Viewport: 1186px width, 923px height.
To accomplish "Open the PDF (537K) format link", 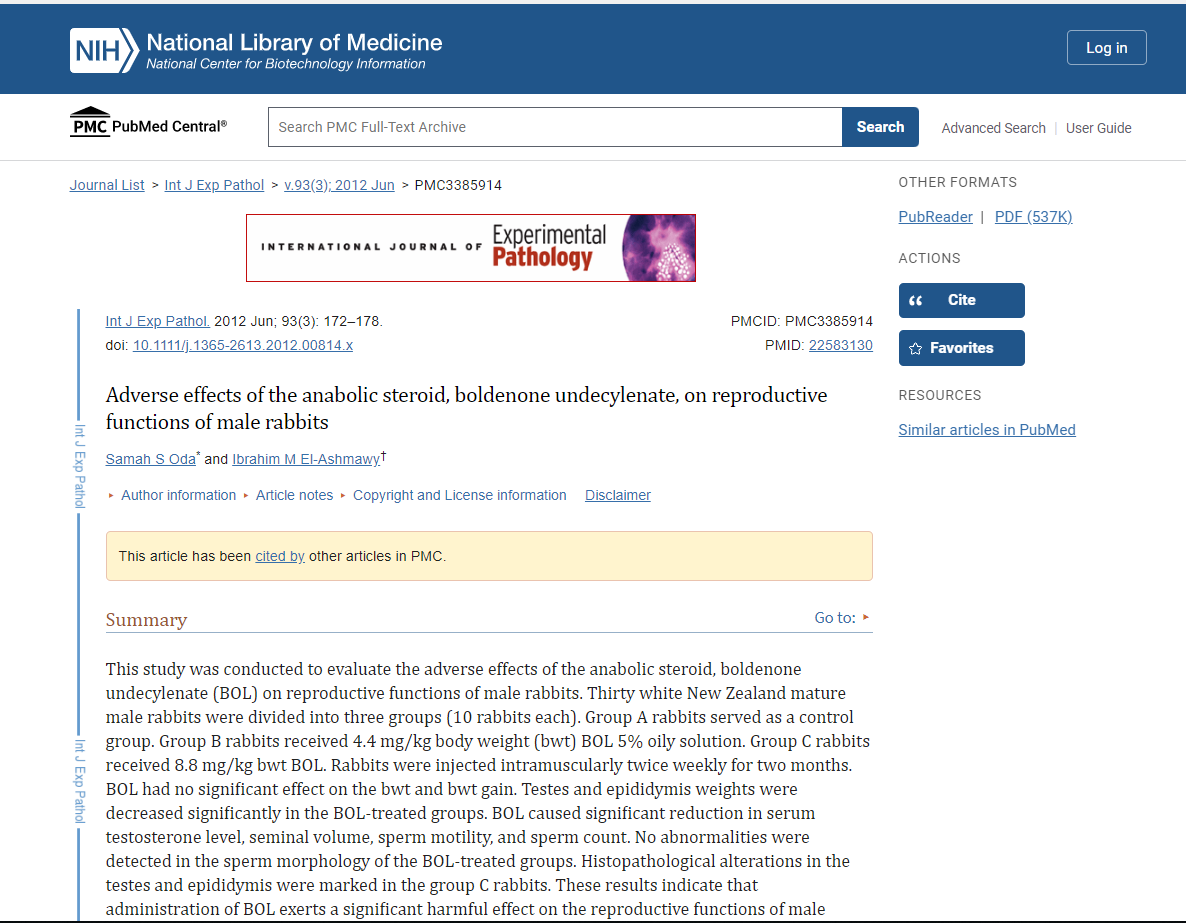I will click(x=1033, y=217).
